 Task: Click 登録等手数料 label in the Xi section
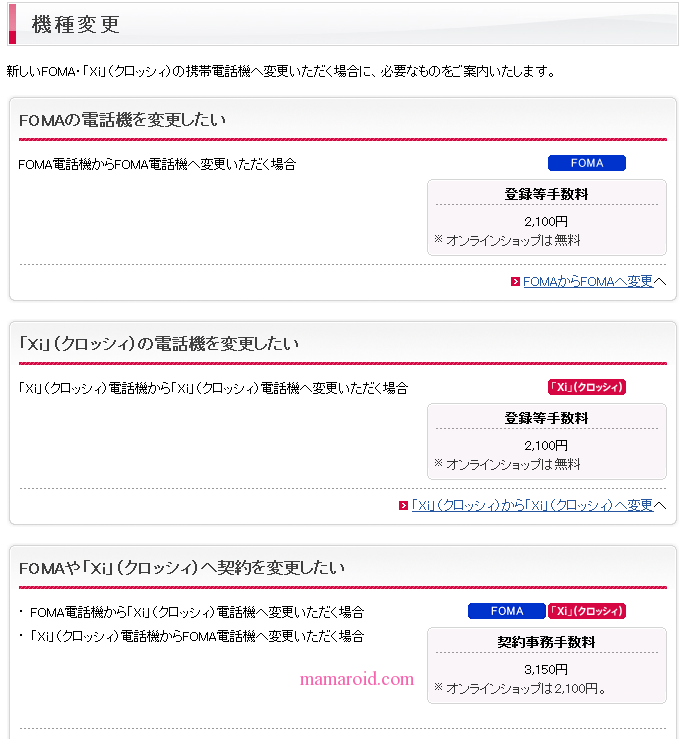[x=546, y=418]
